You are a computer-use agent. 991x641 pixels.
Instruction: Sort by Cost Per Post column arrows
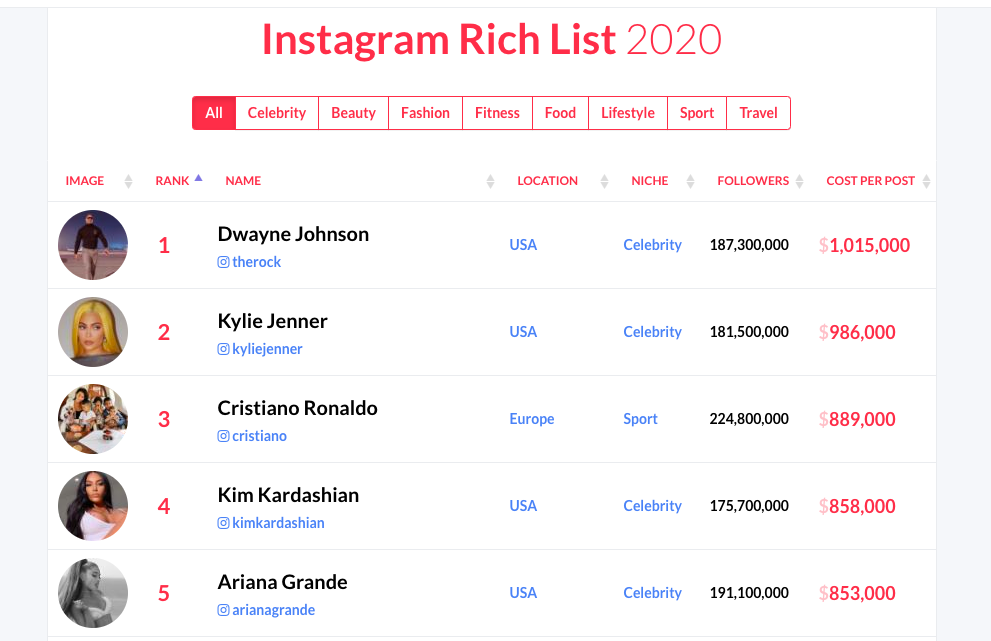pos(926,181)
